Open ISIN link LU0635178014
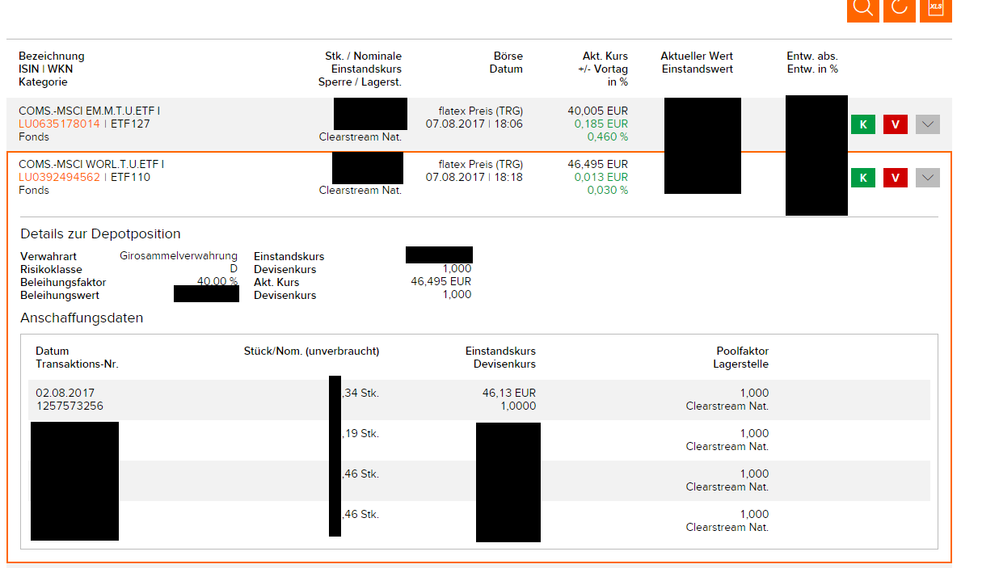Screen dimensions: 999x568 [x=59, y=124]
